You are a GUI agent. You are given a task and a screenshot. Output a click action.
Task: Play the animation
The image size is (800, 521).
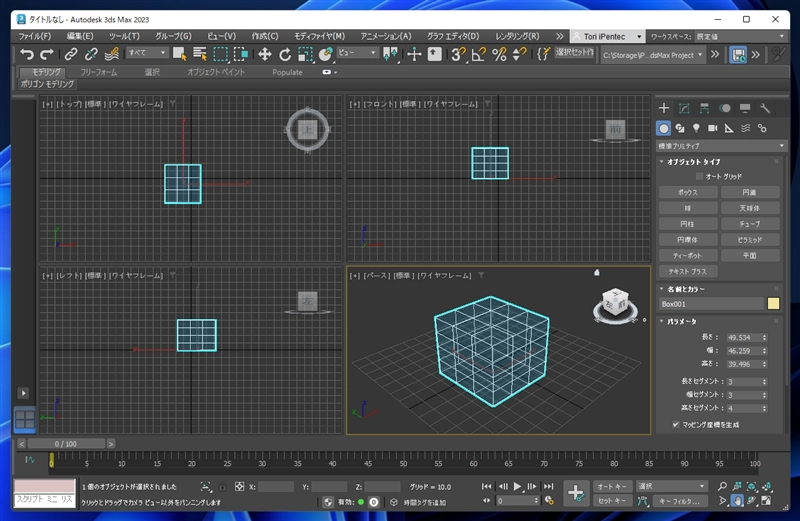pyautogui.click(x=517, y=486)
